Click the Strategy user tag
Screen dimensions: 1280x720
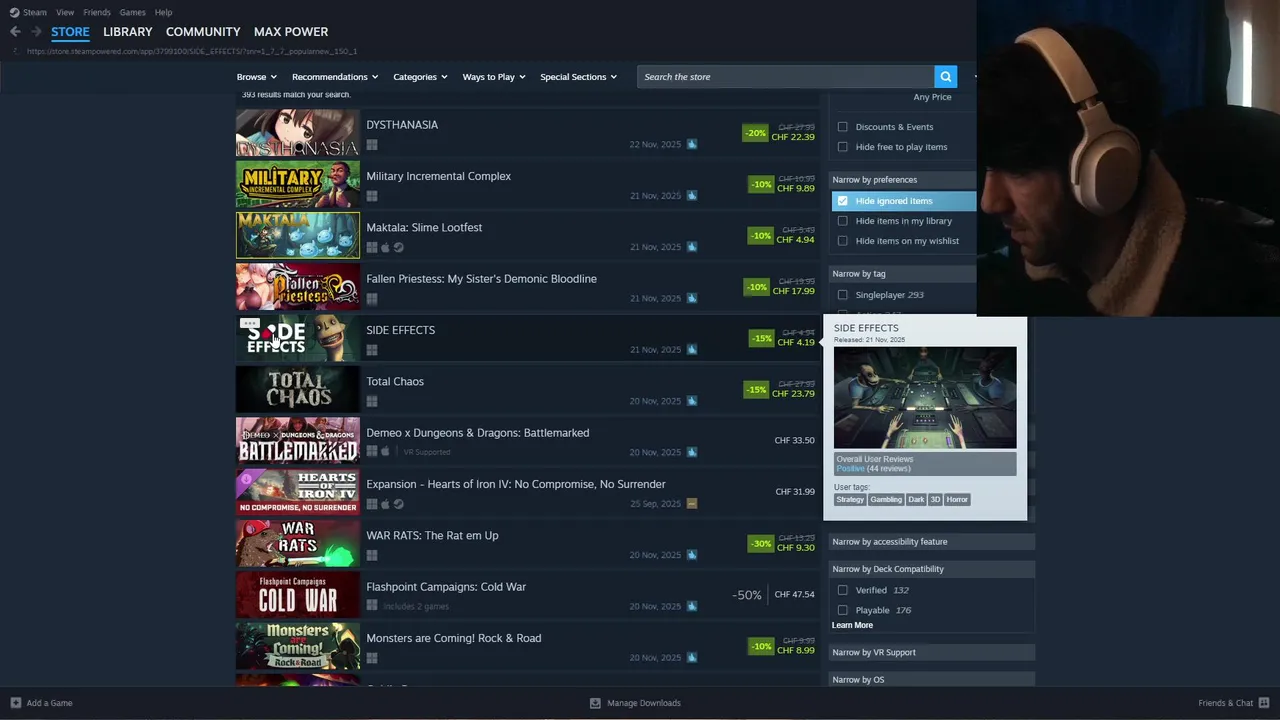[850, 499]
